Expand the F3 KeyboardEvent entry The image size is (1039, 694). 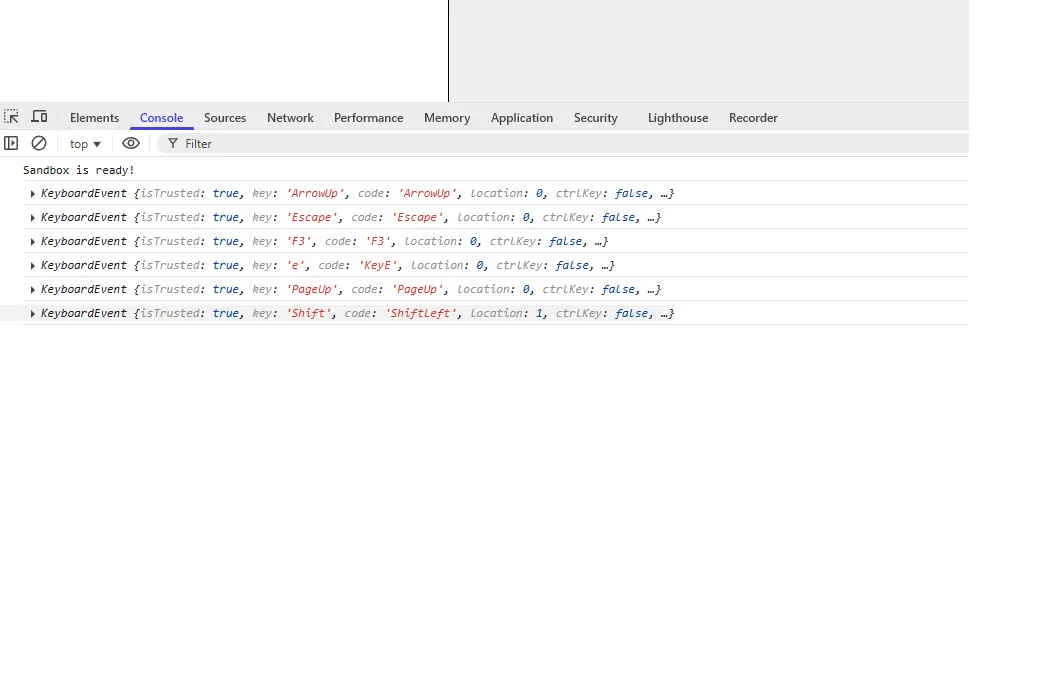pyautogui.click(x=32, y=241)
